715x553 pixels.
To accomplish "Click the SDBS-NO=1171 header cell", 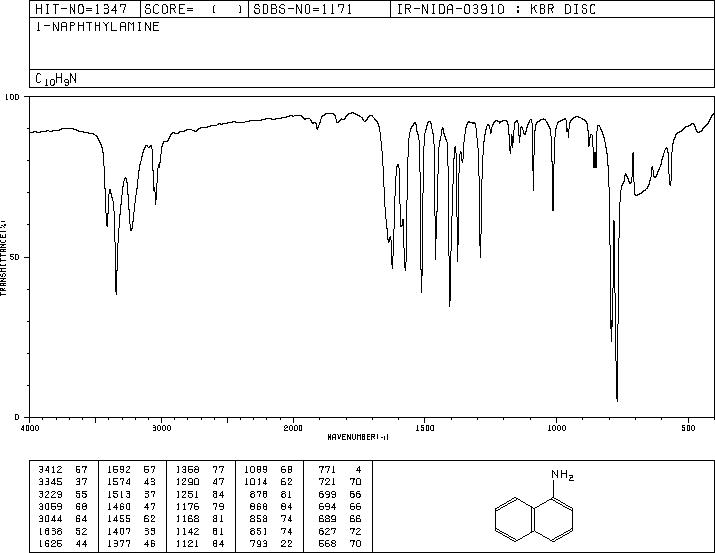I will tap(319, 9).
